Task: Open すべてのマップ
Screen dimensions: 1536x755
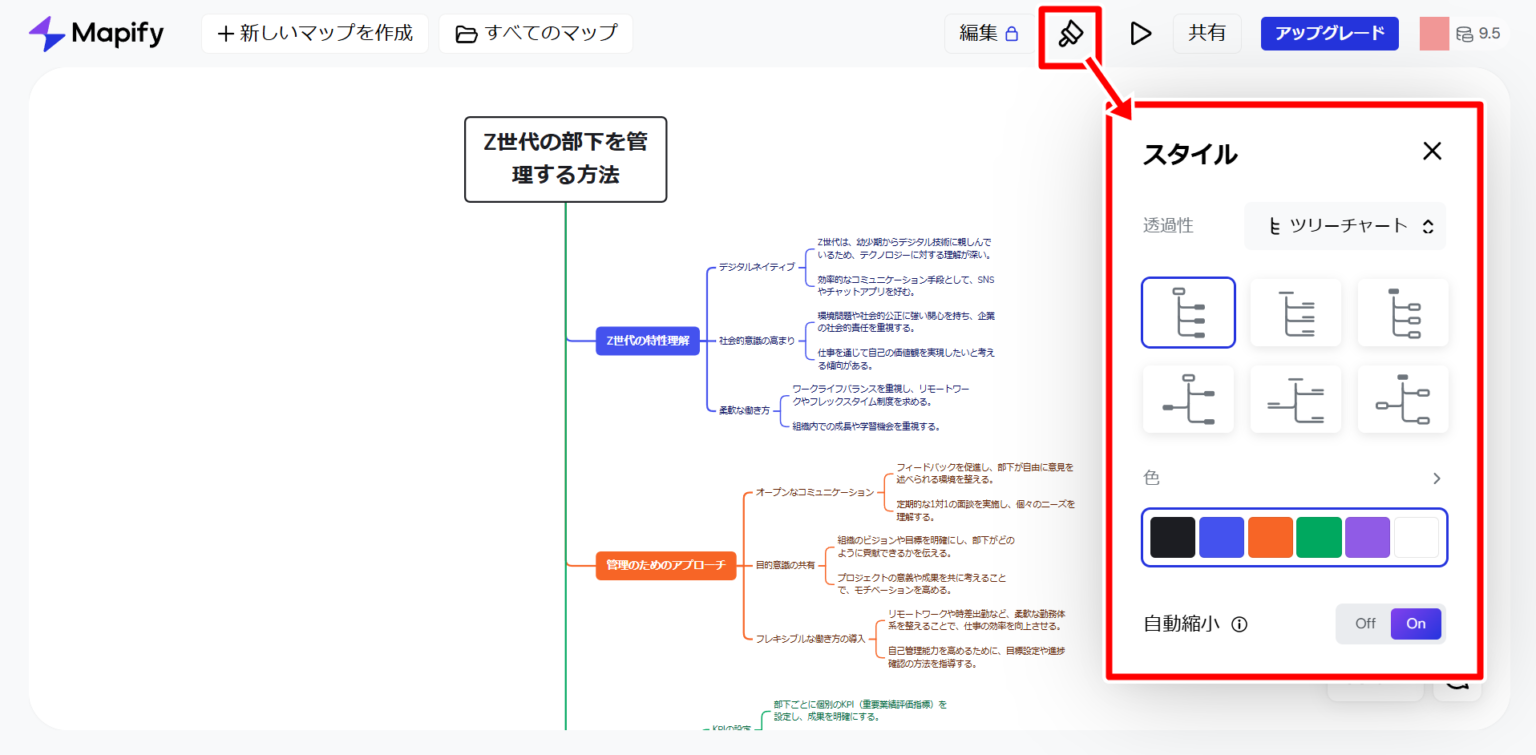Action: pyautogui.click(x=536, y=34)
